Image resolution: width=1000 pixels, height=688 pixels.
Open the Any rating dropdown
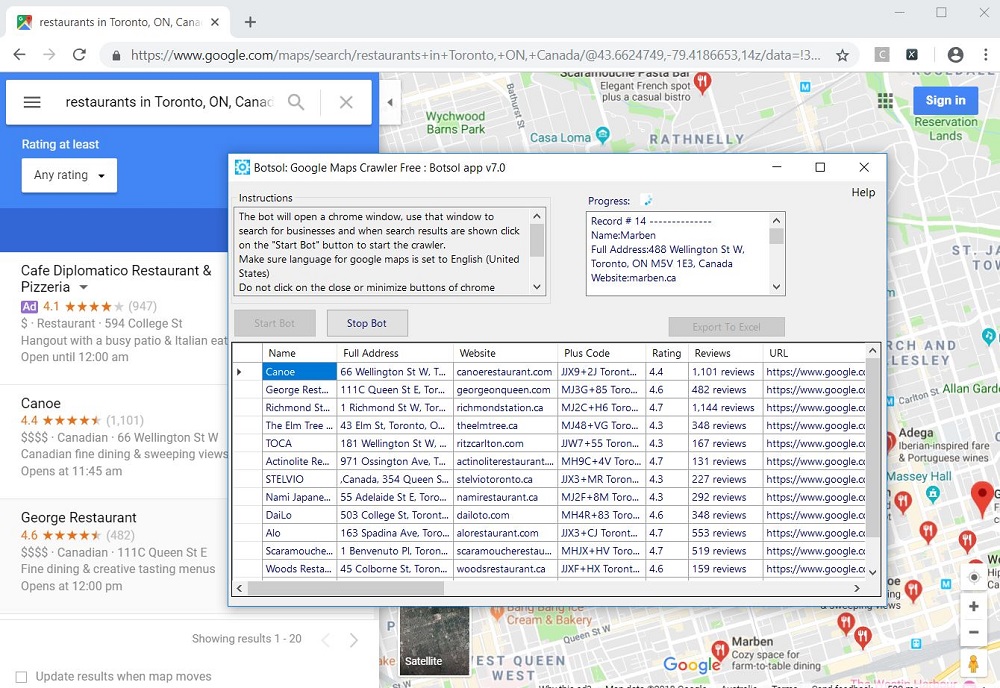click(70, 175)
